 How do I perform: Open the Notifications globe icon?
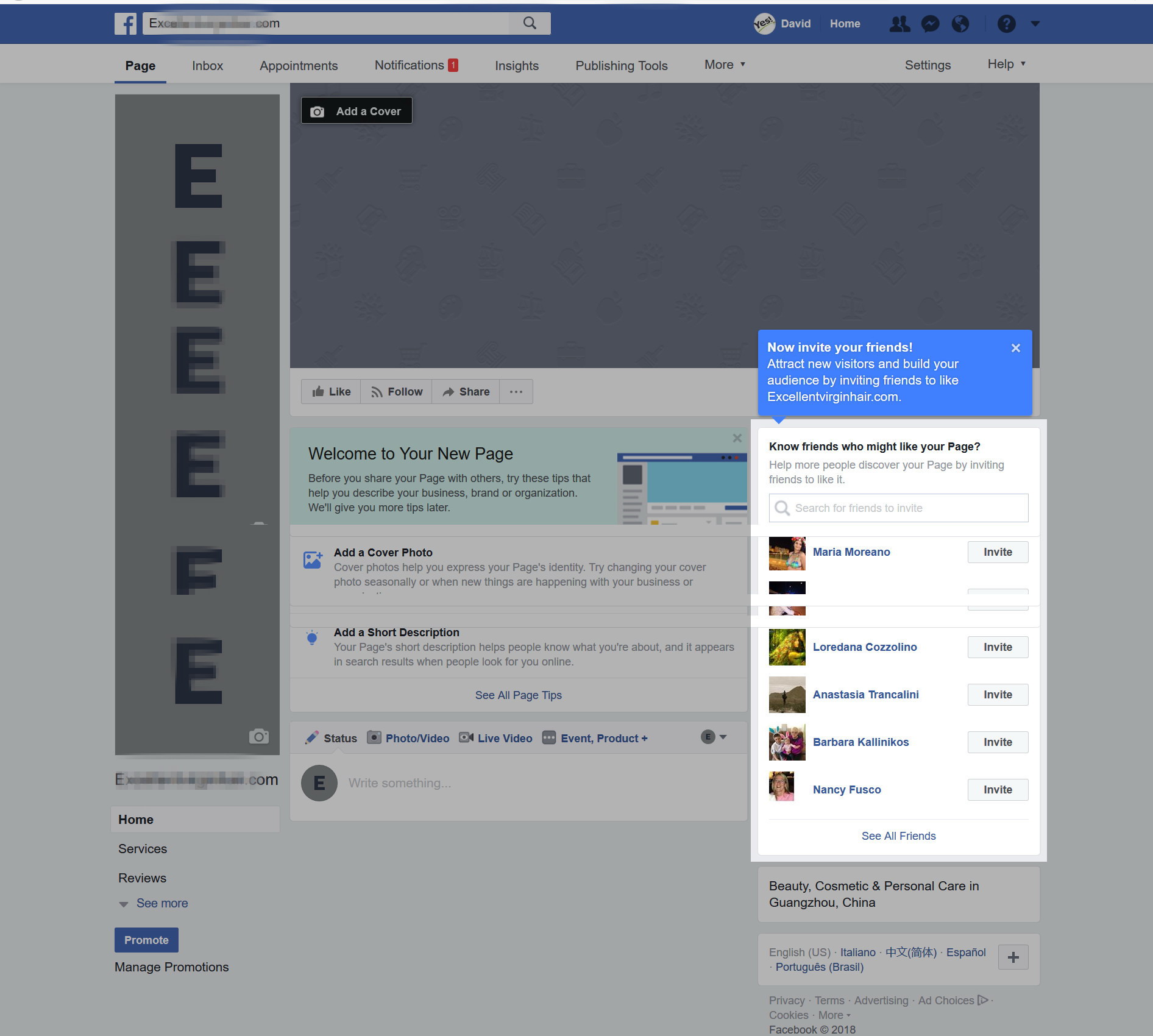tap(960, 24)
